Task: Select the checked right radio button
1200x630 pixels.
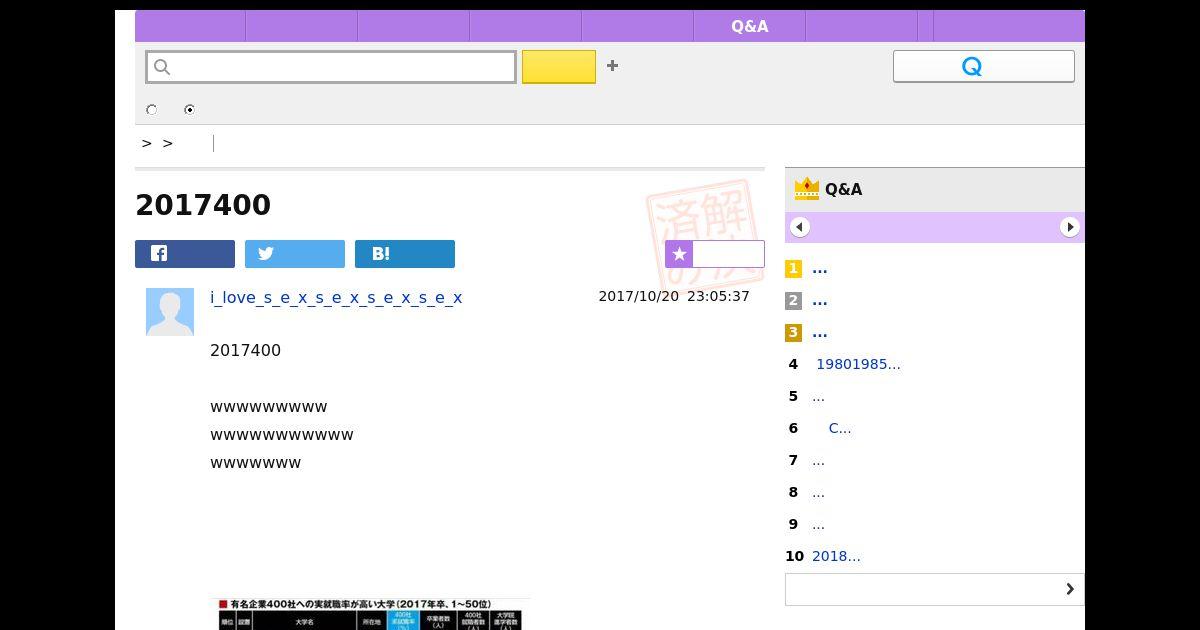Action: pos(189,110)
